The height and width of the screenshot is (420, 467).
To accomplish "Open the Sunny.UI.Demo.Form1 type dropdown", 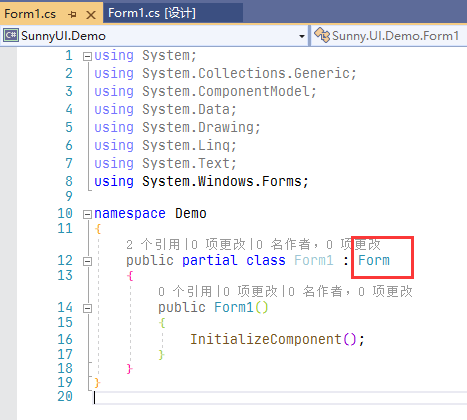I will click(389, 36).
